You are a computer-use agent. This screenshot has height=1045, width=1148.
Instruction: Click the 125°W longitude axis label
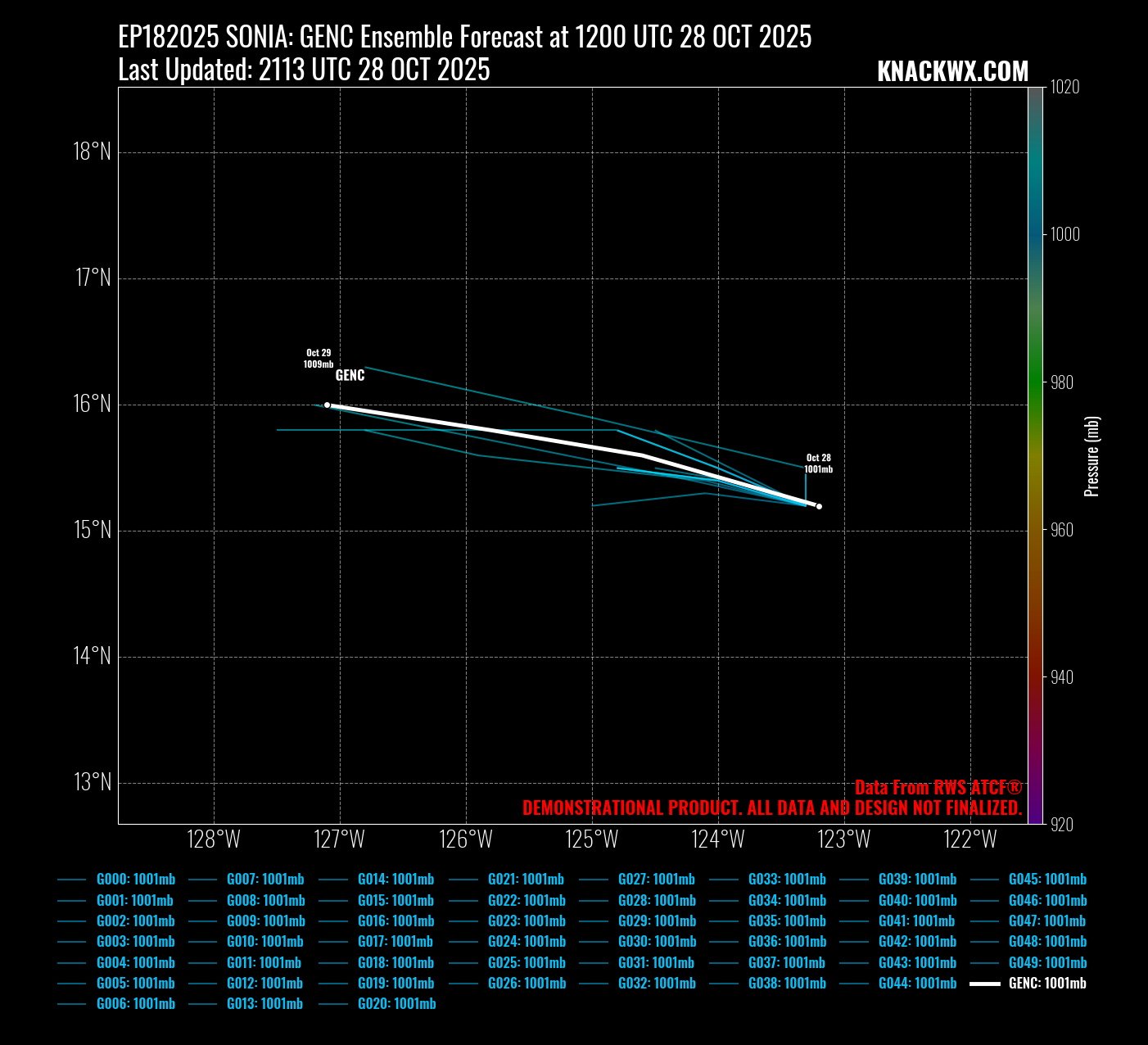pos(592,839)
